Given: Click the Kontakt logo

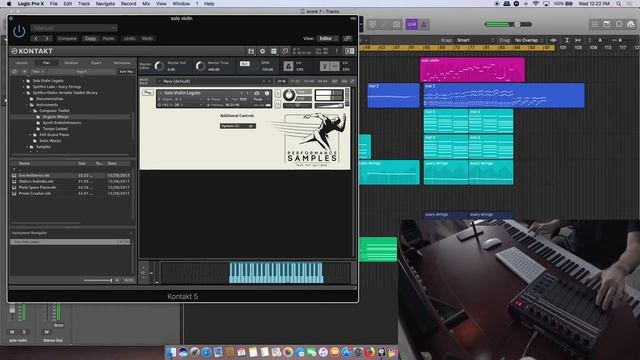Looking at the screenshot, I should [32, 51].
